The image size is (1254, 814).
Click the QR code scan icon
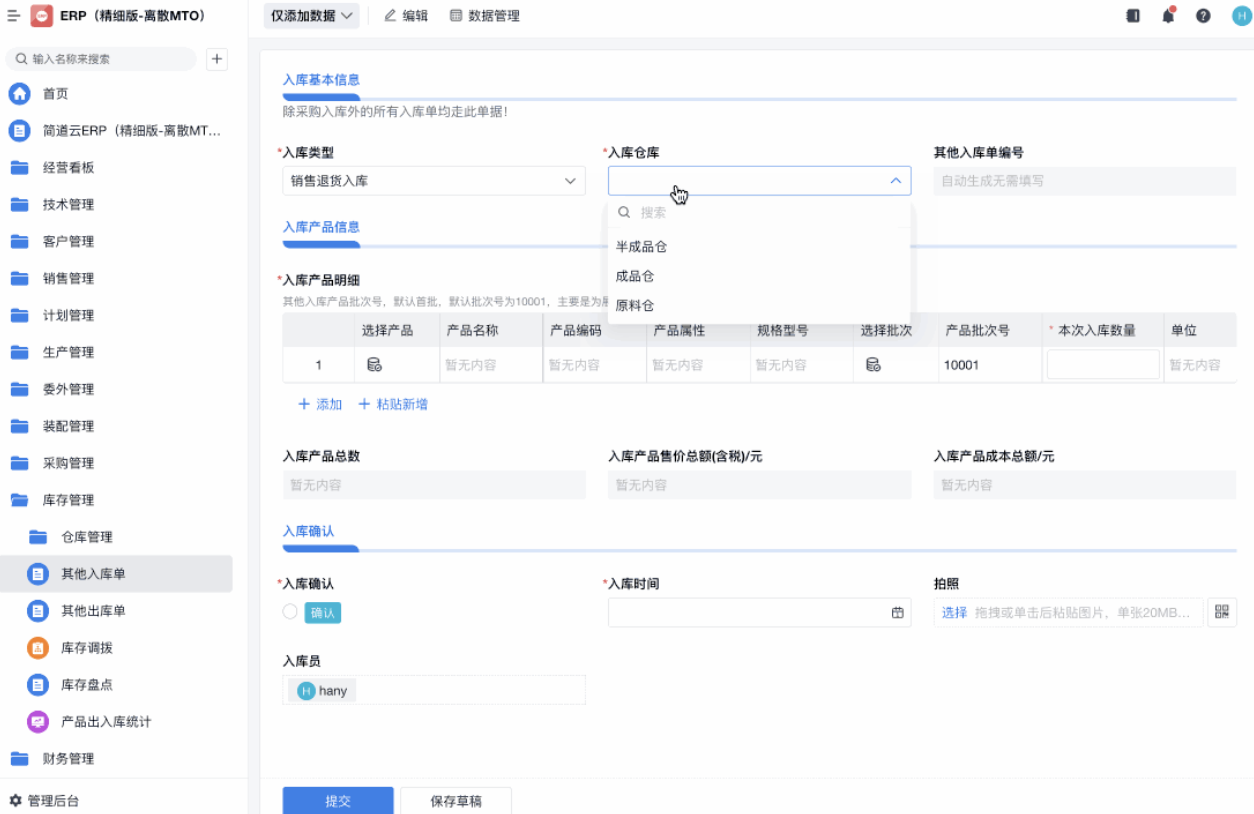pyautogui.click(x=1222, y=612)
